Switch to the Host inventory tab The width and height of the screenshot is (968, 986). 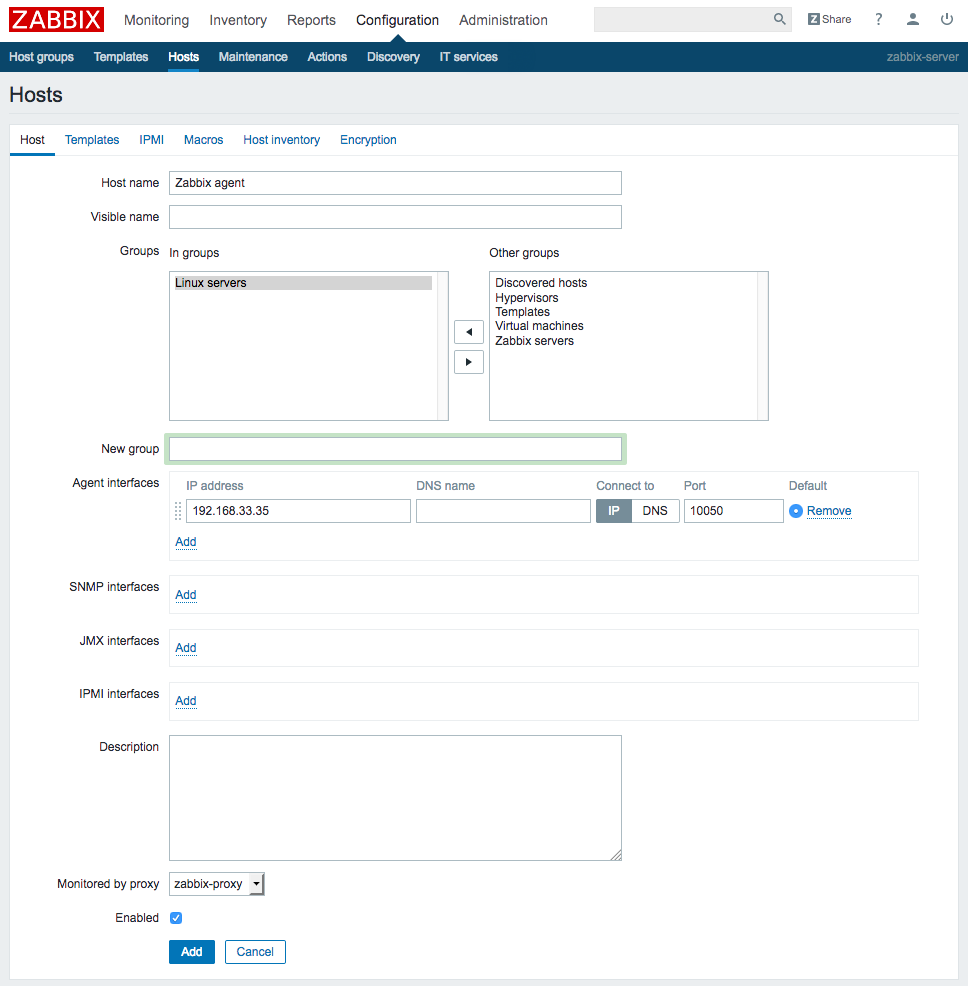click(282, 140)
